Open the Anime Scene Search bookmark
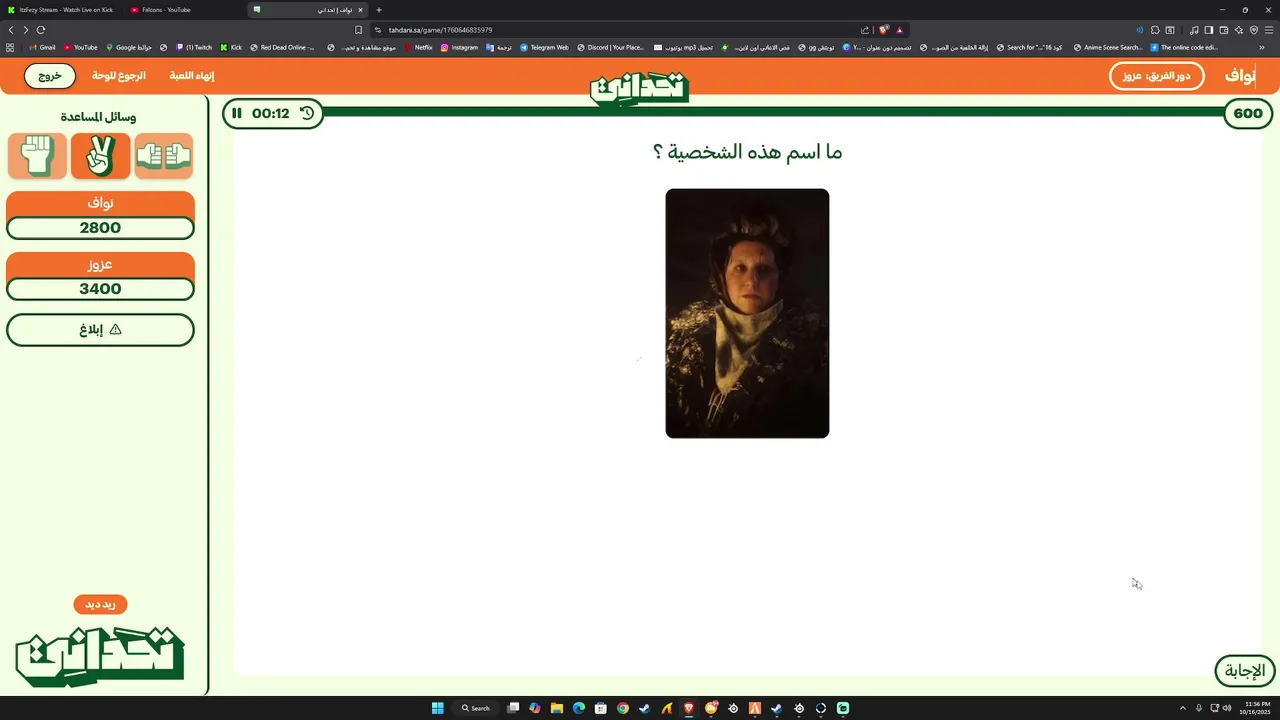Viewport: 1280px width, 720px height. (1107, 47)
